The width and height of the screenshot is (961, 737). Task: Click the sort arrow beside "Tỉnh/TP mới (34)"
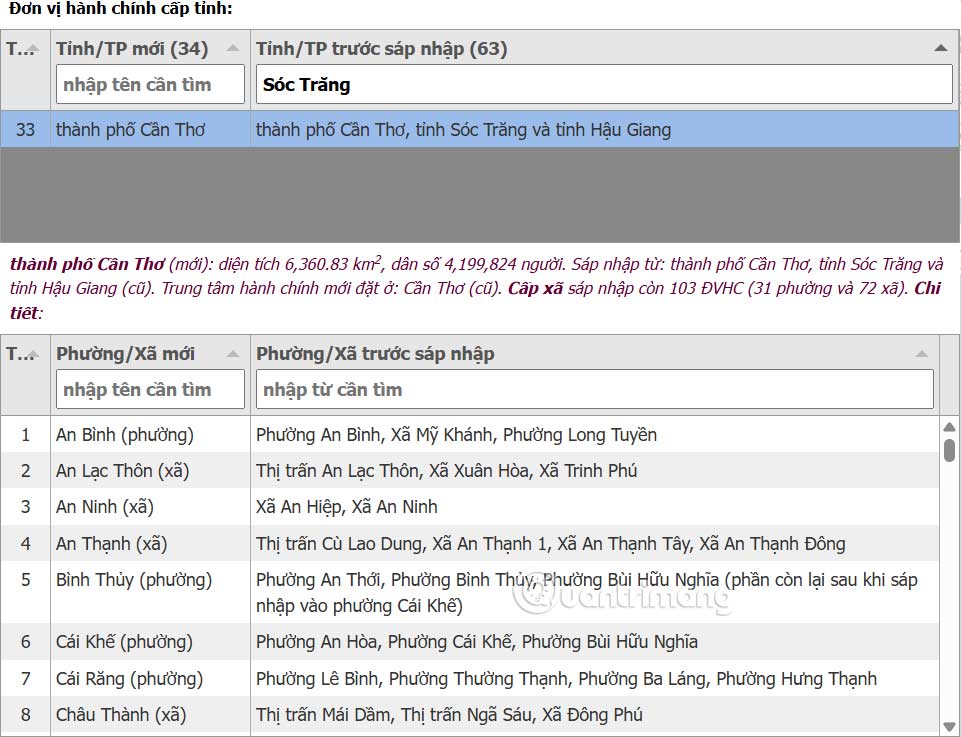pos(232,47)
